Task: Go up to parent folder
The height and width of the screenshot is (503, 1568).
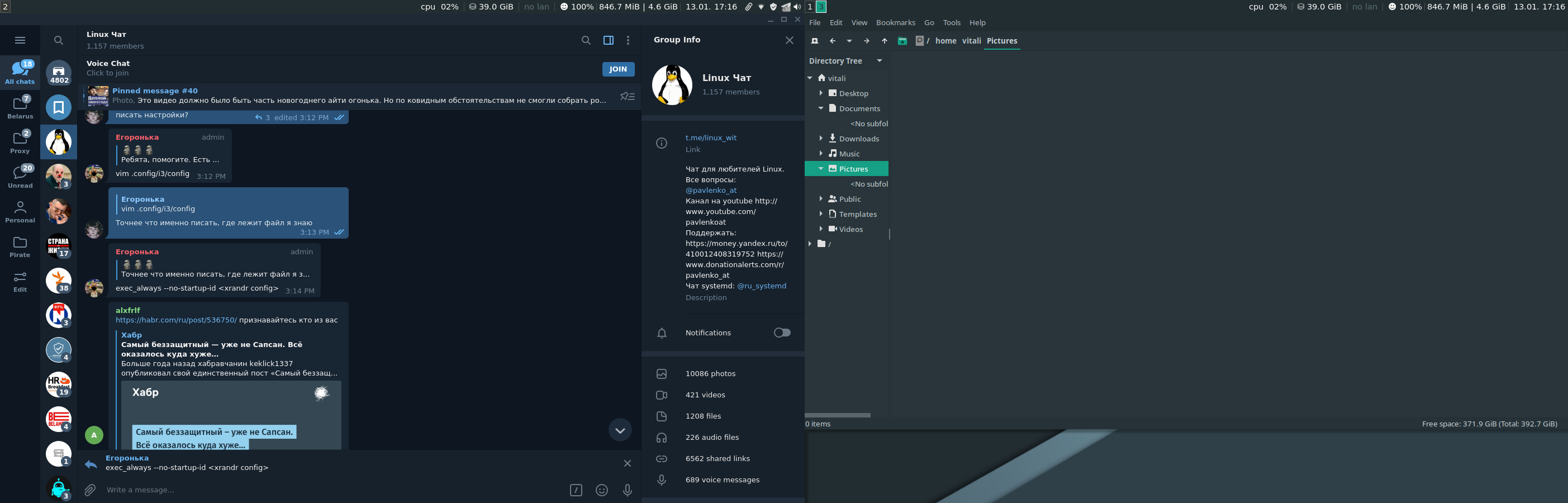Action: coord(885,41)
